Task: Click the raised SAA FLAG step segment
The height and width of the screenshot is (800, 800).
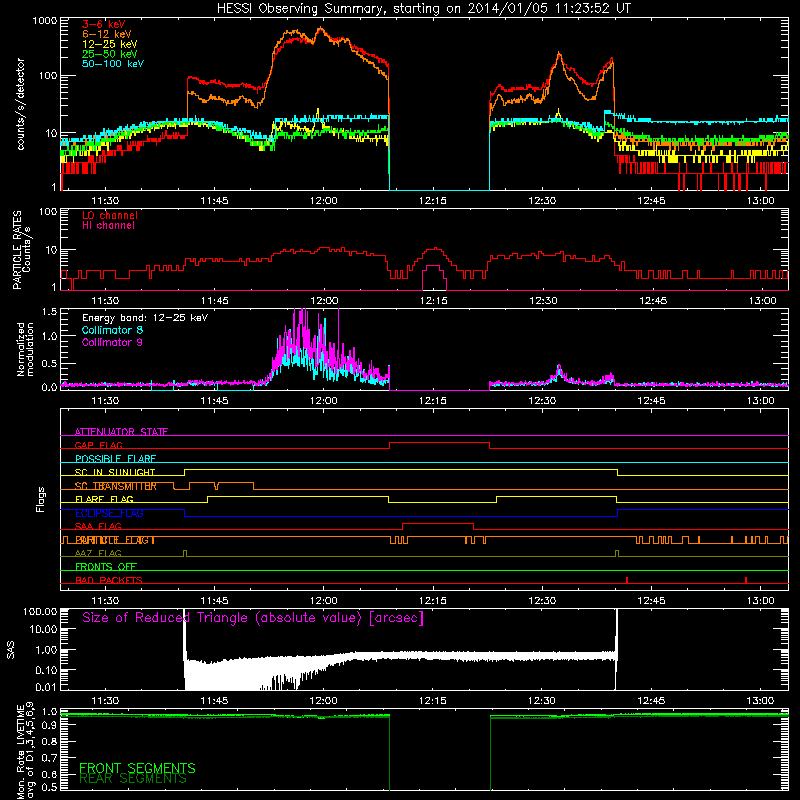Action: coord(438,523)
